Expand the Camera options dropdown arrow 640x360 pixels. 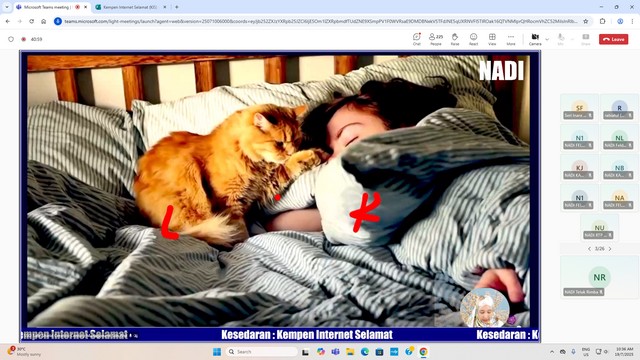tap(547, 39)
